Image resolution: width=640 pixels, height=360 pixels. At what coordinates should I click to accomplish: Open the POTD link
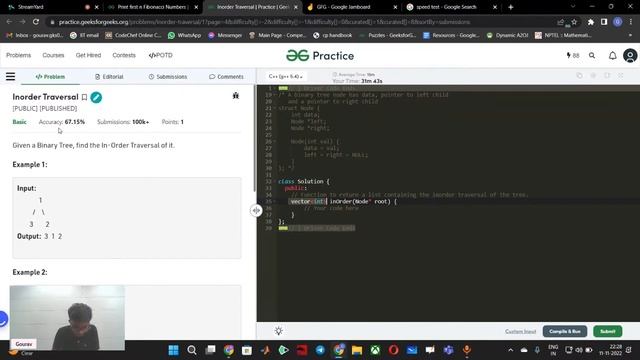(160, 55)
